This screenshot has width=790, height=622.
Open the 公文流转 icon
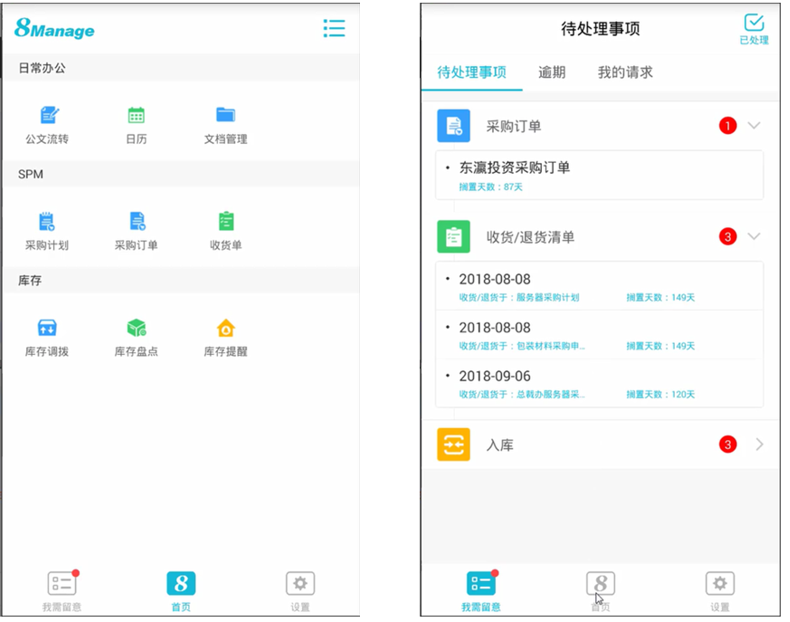click(48, 116)
